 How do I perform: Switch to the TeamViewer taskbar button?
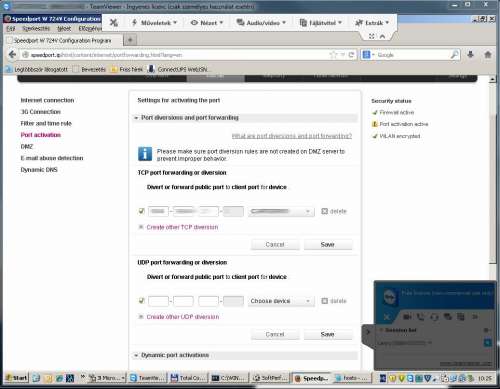147,378
